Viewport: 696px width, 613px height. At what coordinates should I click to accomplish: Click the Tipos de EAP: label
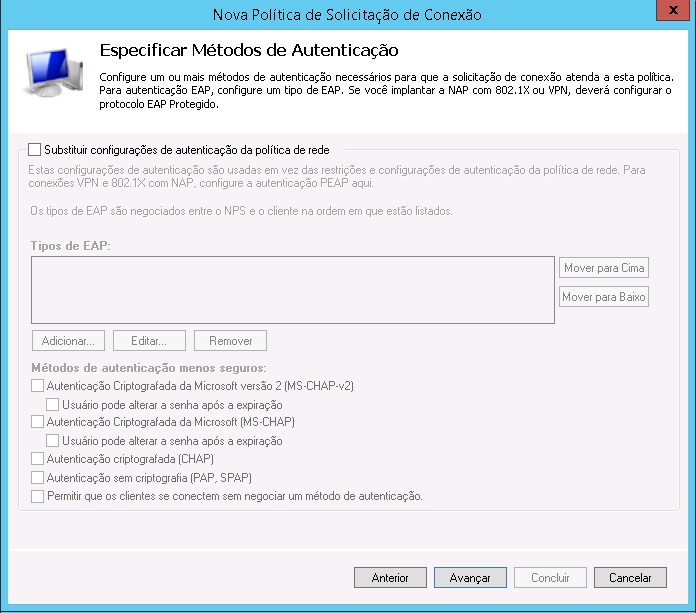click(x=71, y=245)
